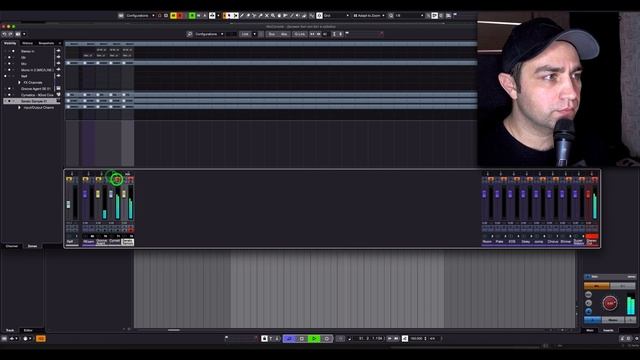Select the Stereo In row in visibility list
The image size is (640, 360).
(x=32, y=51)
